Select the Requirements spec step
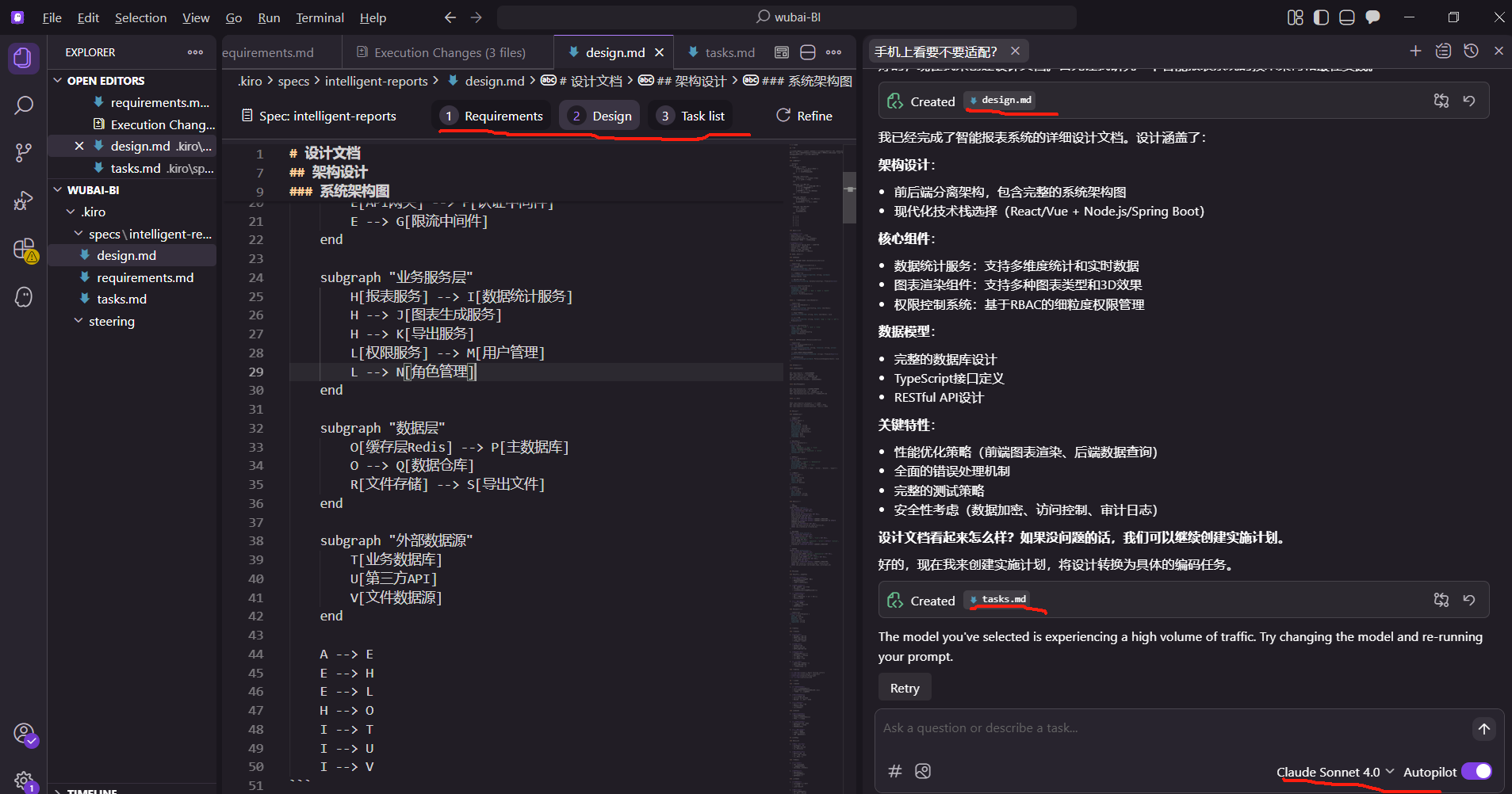 pyautogui.click(x=492, y=116)
